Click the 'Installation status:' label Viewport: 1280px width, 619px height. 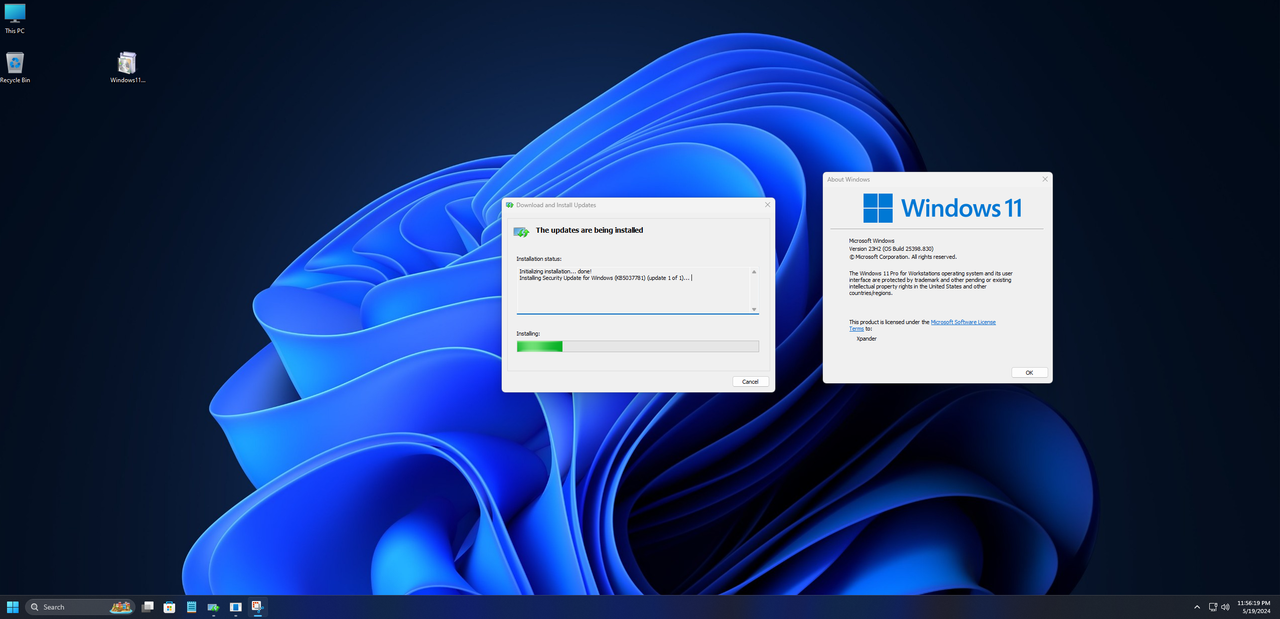click(538, 258)
